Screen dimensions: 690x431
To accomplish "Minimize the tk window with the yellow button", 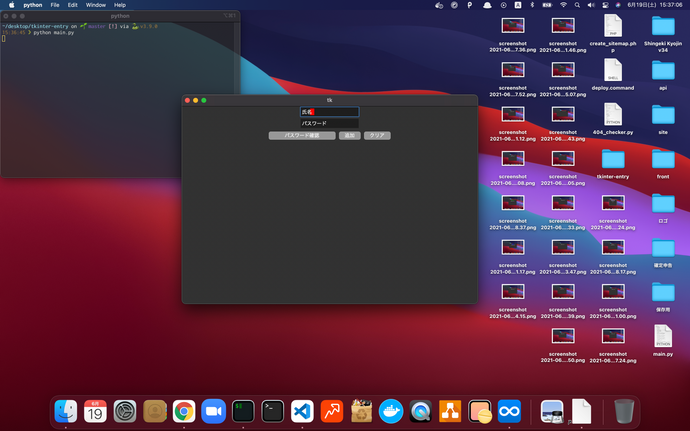I will click(195, 100).
